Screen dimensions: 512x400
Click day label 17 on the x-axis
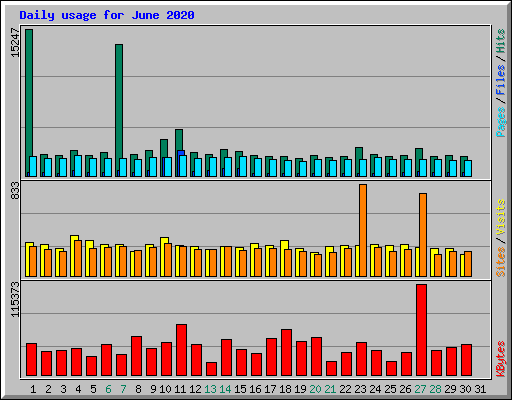point(270,389)
